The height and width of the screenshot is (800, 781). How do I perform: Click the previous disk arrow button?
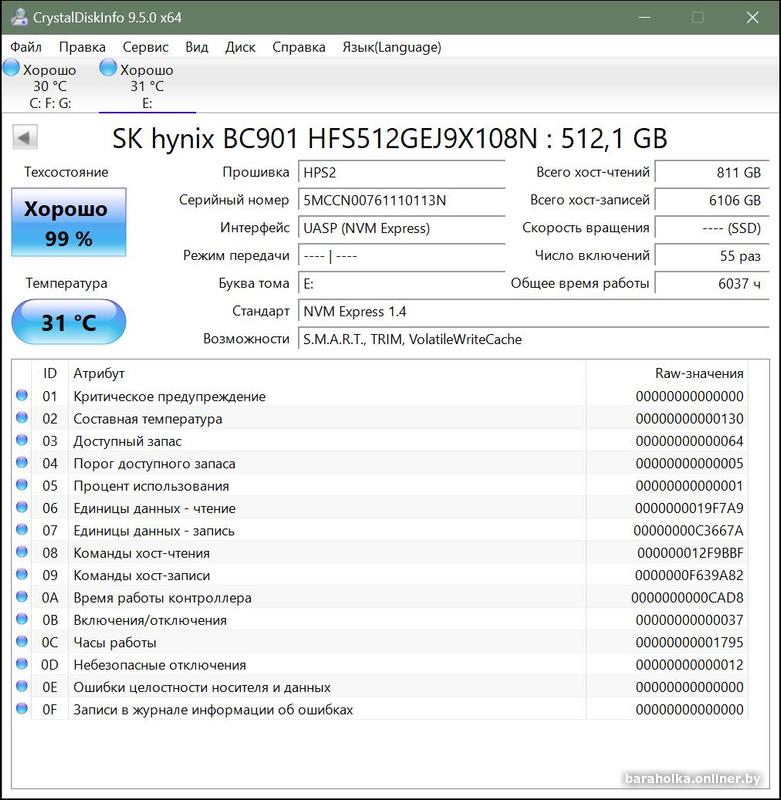(26, 138)
